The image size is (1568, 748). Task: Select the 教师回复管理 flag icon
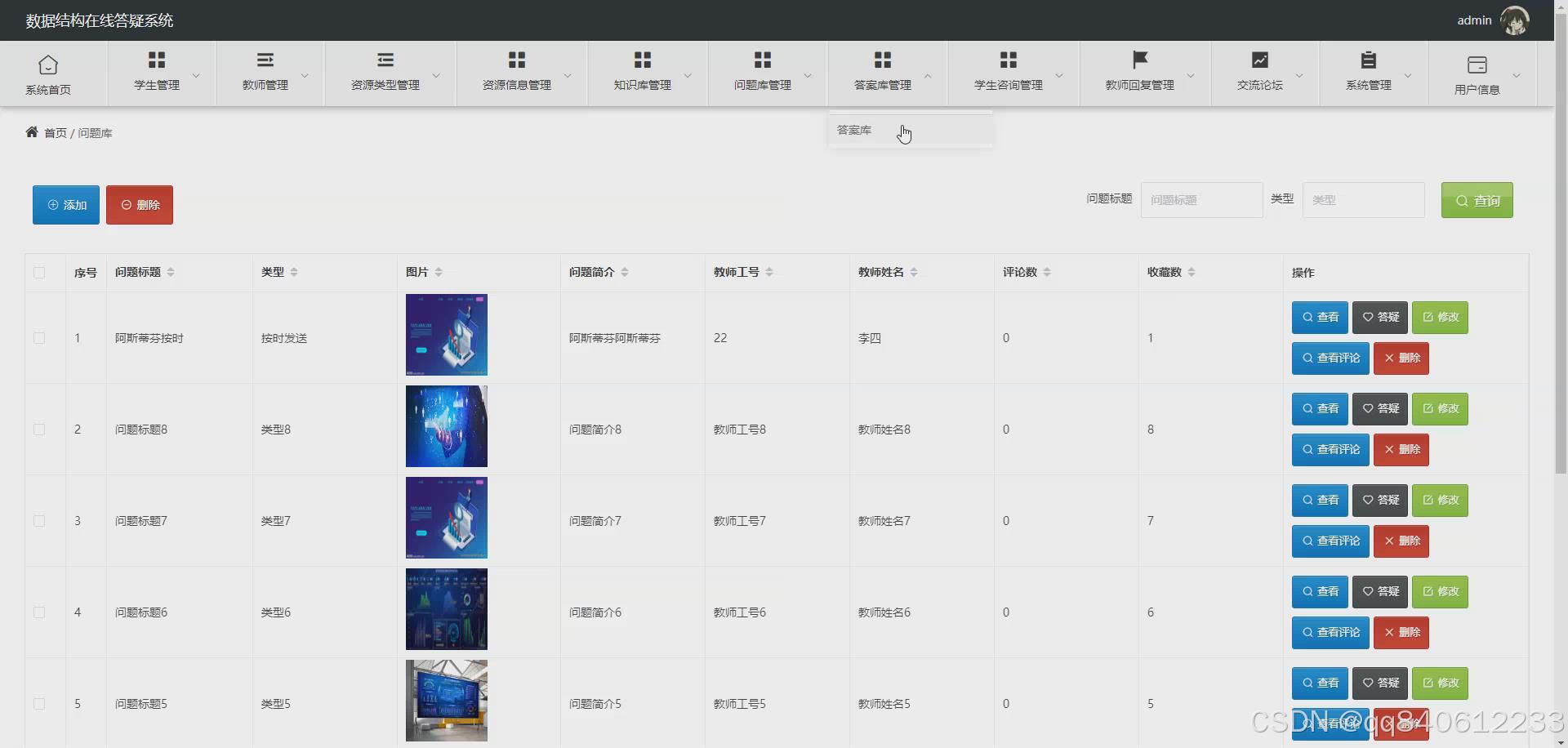1140,60
